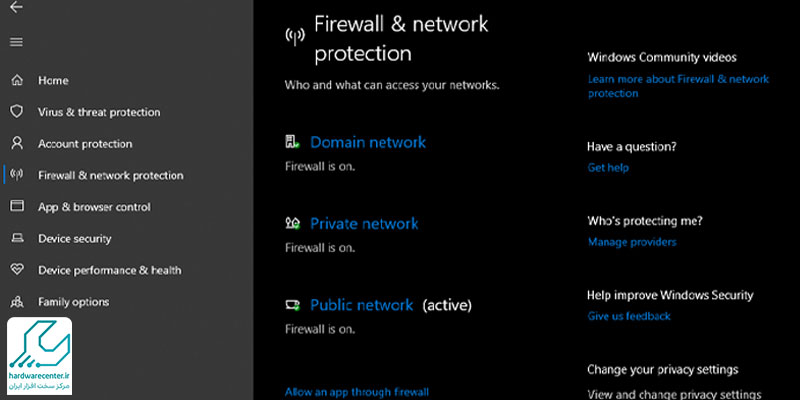Click the Device security laptop icon
Image resolution: width=800 pixels, height=400 pixels.
(x=17, y=238)
